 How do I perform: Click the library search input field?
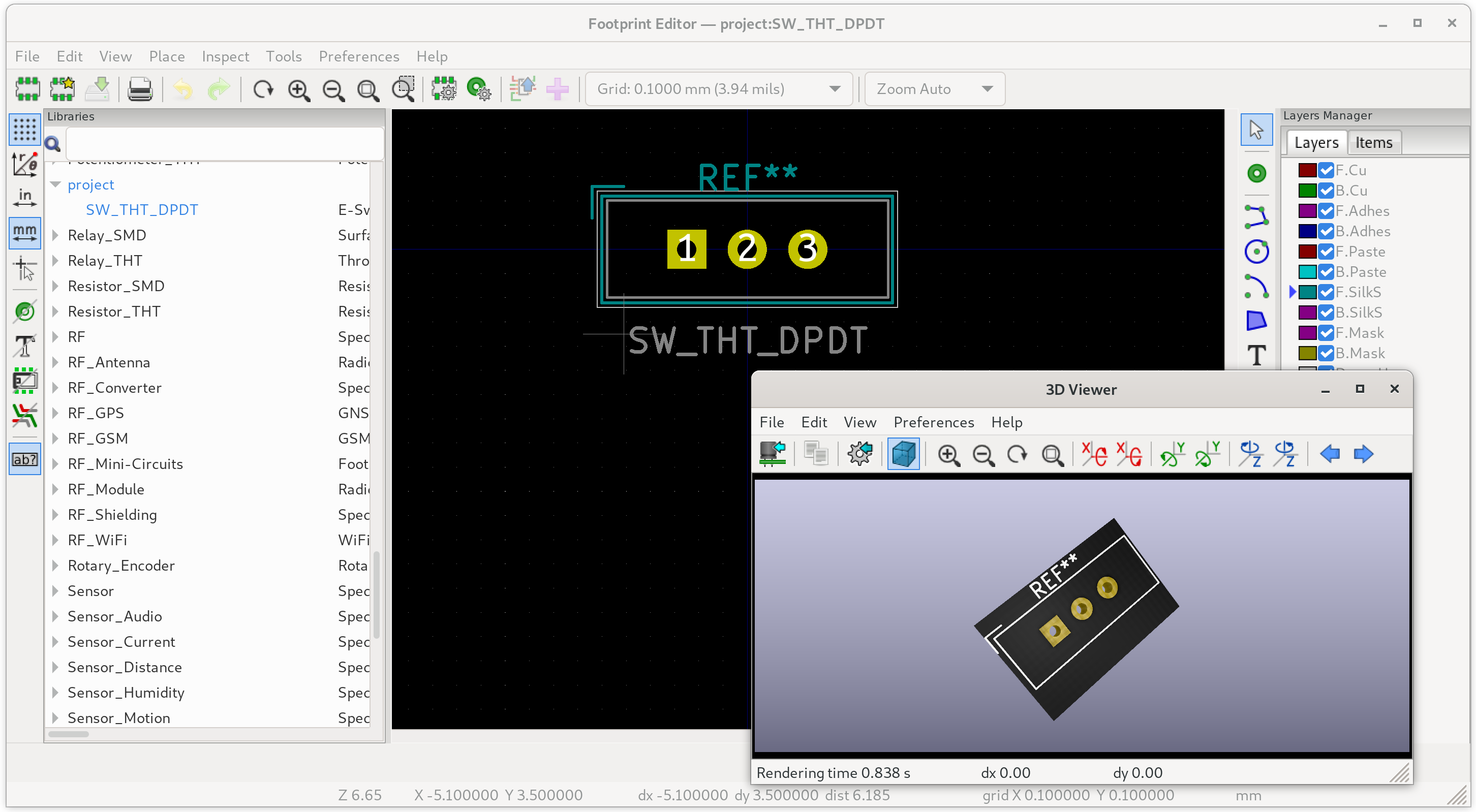[x=225, y=144]
